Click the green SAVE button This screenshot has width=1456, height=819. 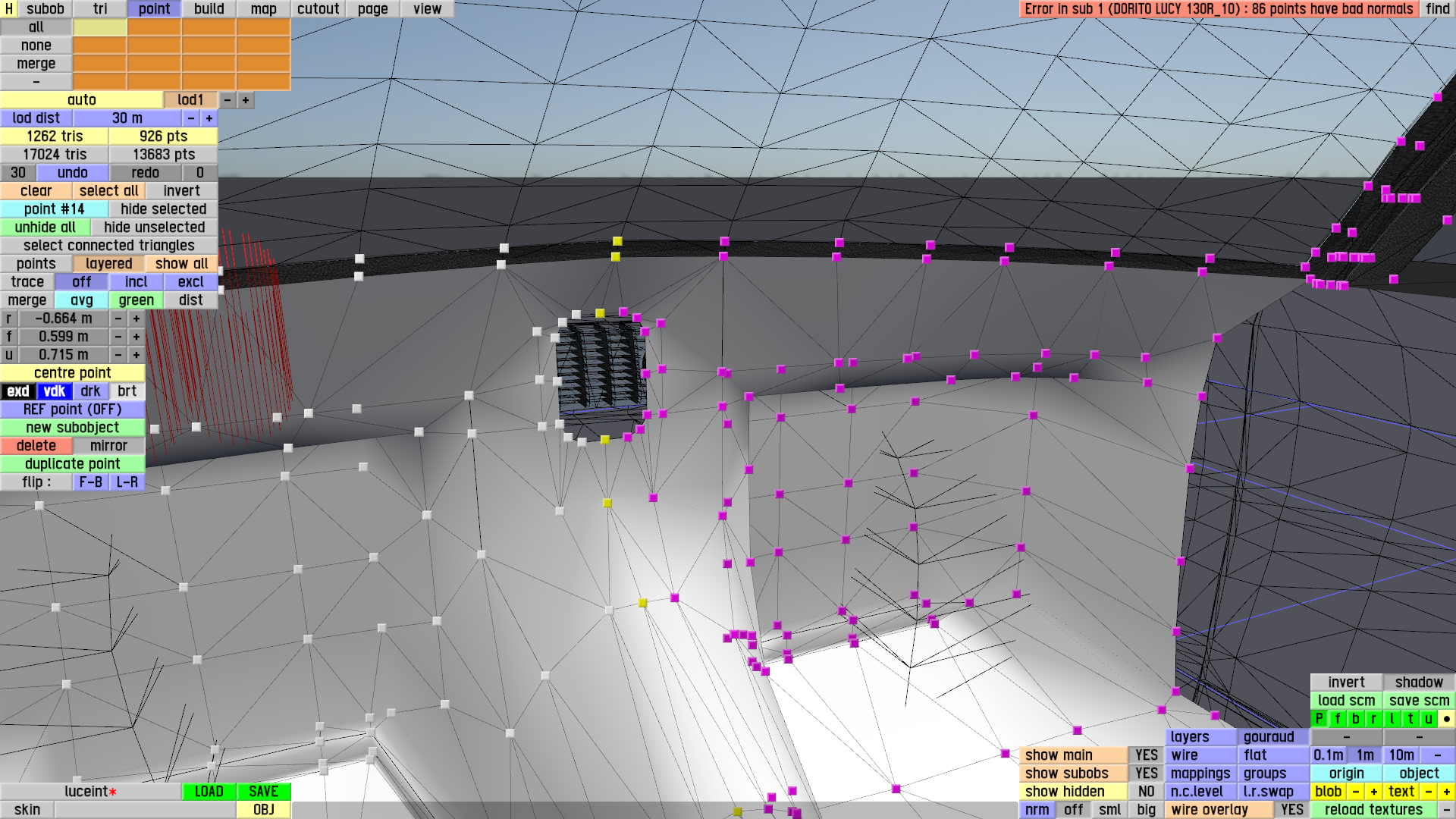click(263, 792)
